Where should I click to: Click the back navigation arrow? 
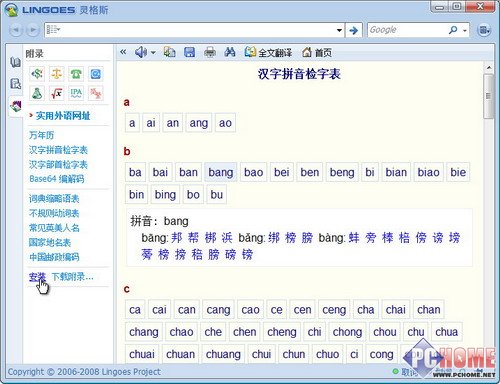(x=15, y=30)
